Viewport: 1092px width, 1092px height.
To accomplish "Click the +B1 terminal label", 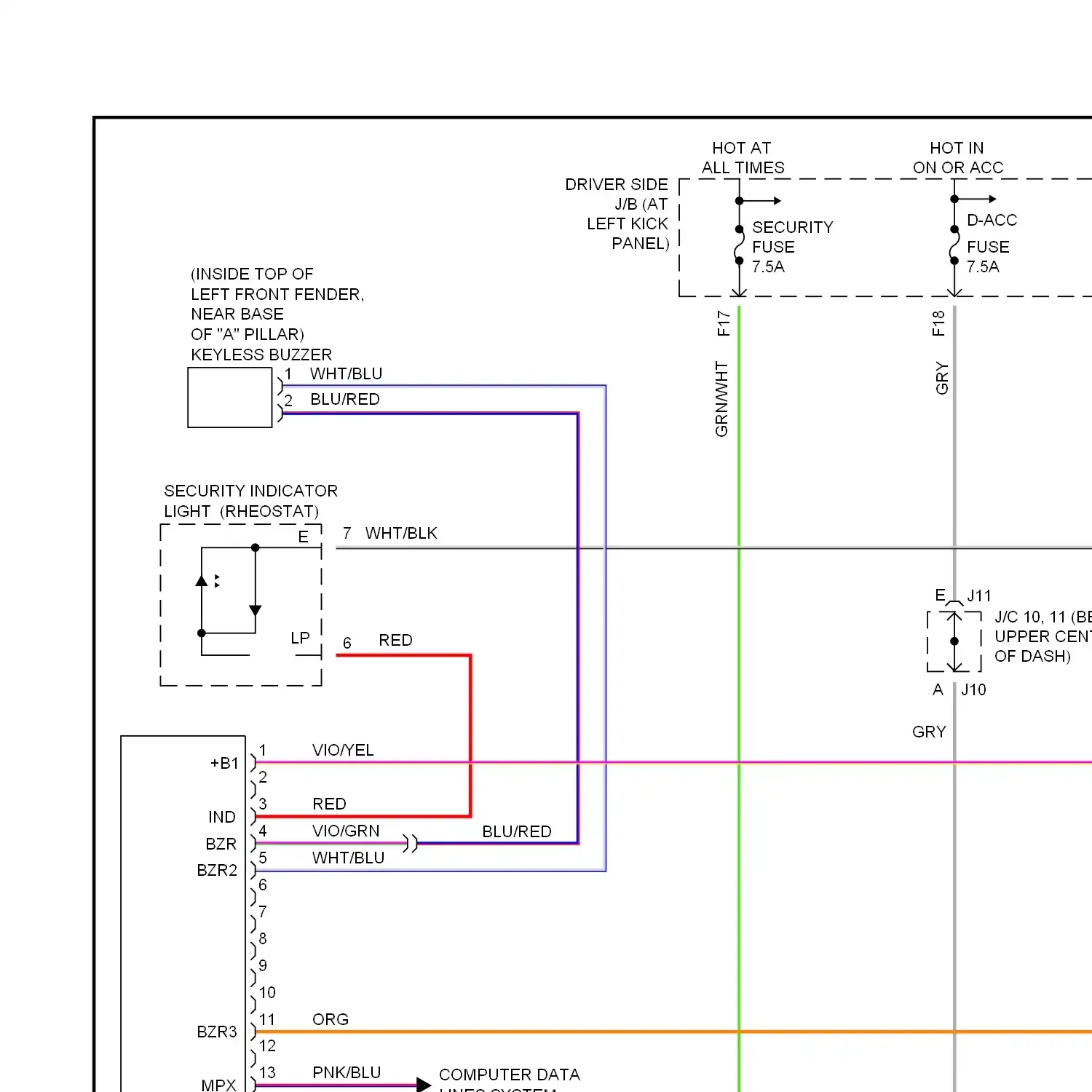I will 224,763.
